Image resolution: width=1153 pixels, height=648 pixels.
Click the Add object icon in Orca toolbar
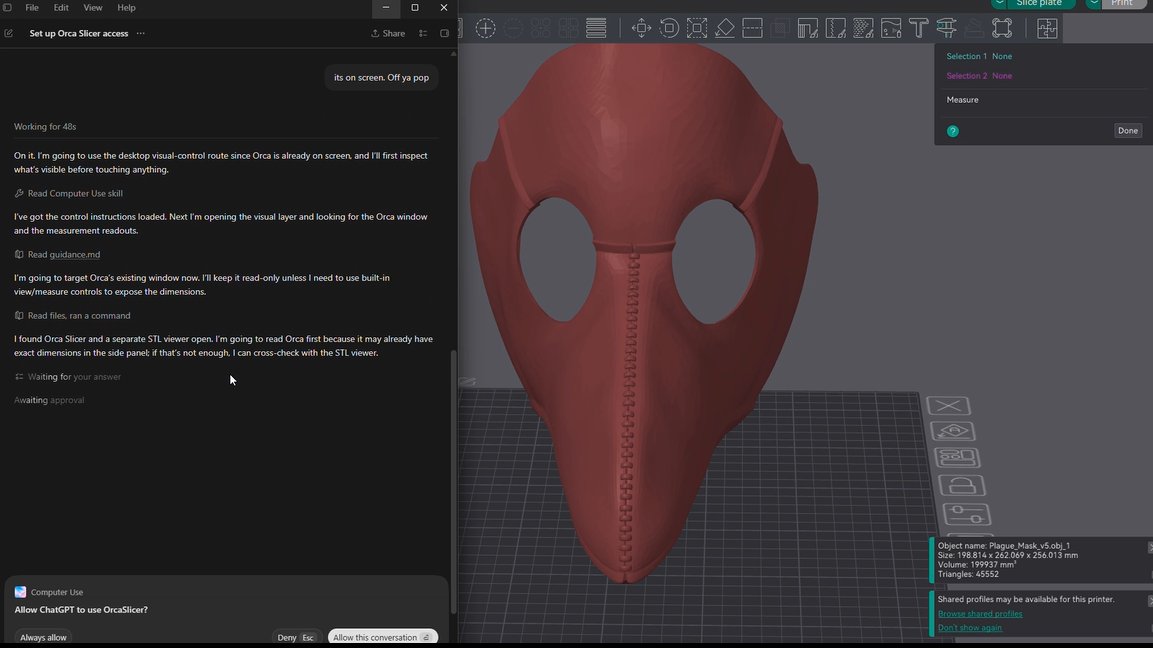pyautogui.click(x=485, y=28)
